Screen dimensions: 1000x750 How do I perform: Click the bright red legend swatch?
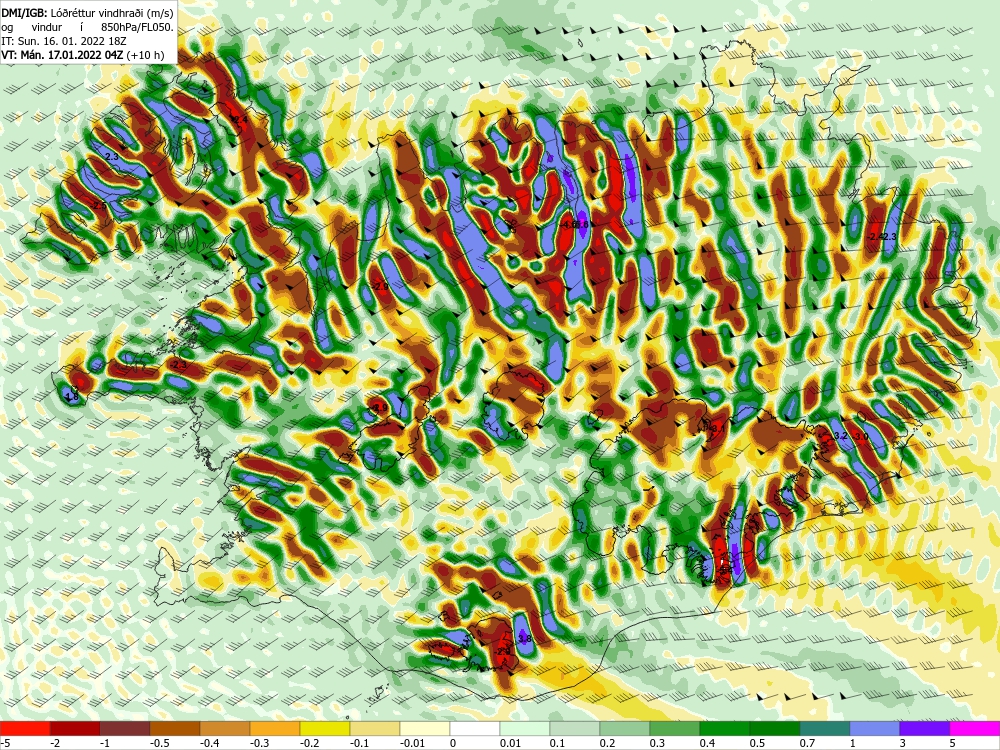pos(25,728)
